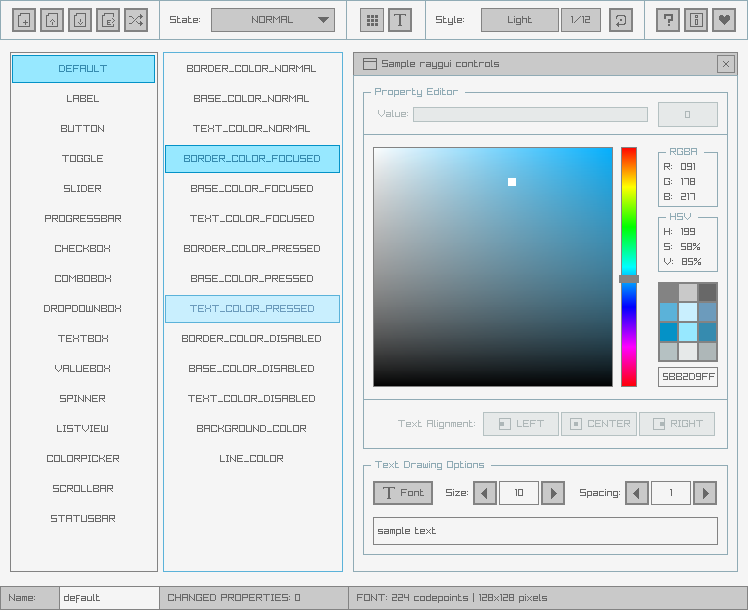
Task: Select SPINNER control item
Action: coord(83,399)
